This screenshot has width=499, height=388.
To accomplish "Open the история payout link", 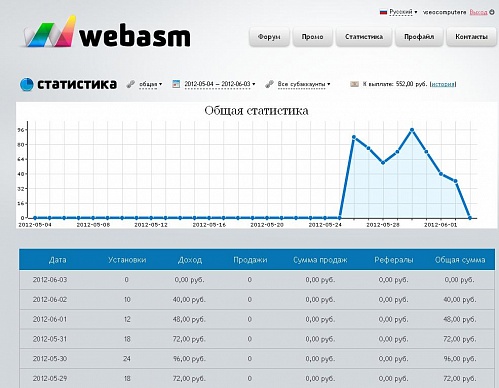I will [x=443, y=84].
